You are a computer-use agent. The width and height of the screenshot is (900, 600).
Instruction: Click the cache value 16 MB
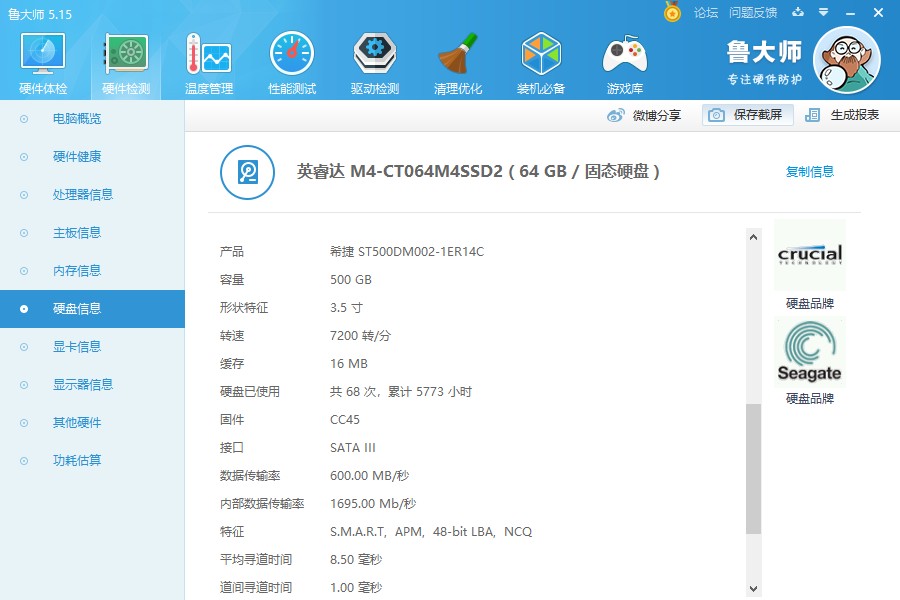point(349,363)
